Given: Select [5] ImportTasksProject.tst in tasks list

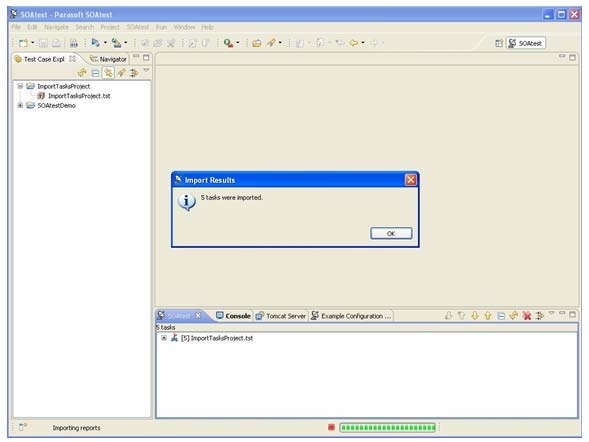Looking at the screenshot, I should [x=217, y=338].
